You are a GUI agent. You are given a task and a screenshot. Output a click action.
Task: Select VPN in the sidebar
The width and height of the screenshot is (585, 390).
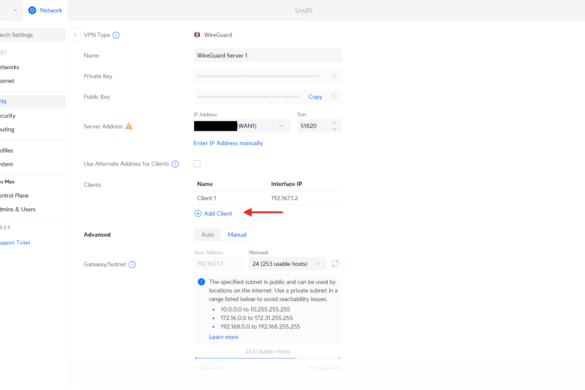pos(33,102)
